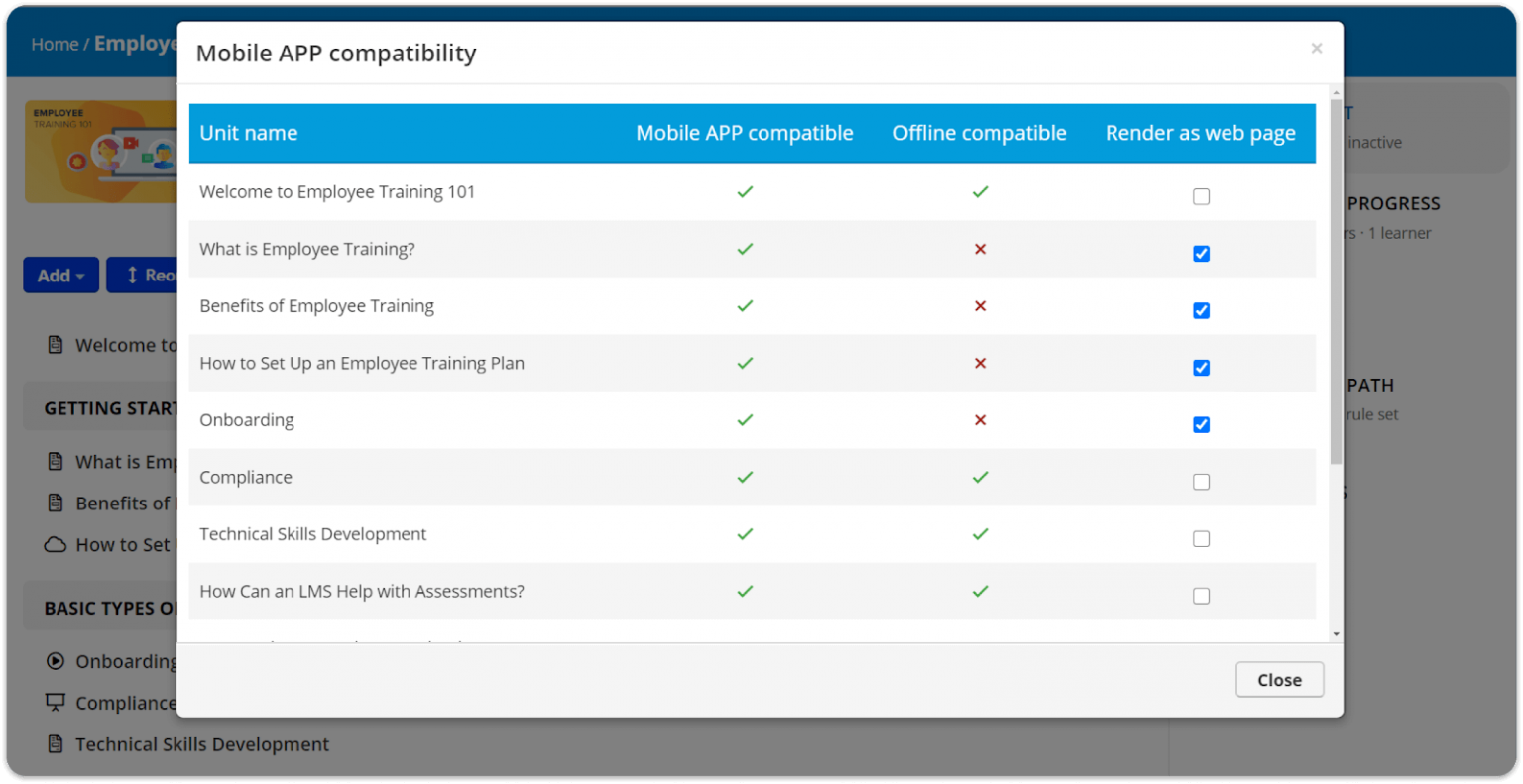Click the file icon beside Technical Skills Development

click(55, 744)
